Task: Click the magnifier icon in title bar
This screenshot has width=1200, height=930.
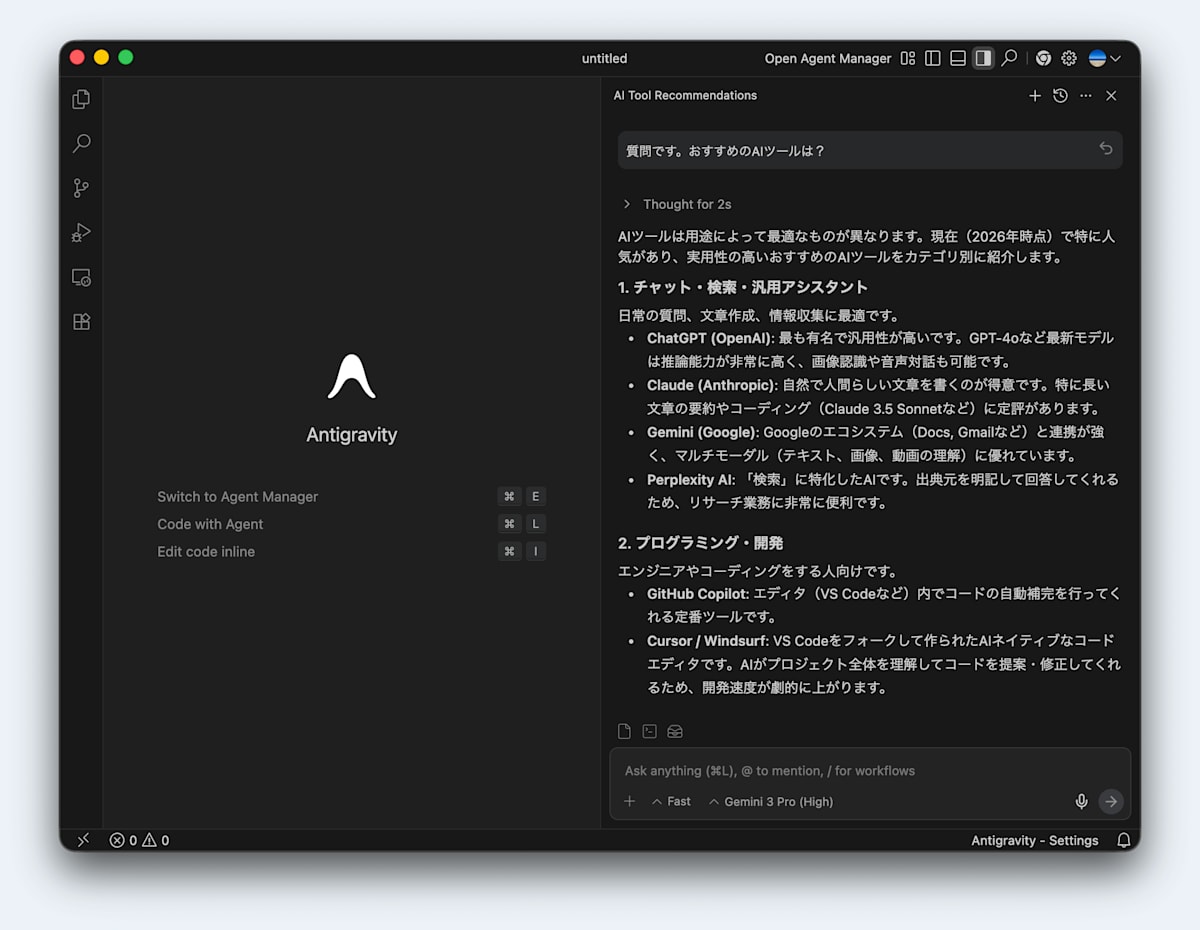Action: click(x=1010, y=58)
